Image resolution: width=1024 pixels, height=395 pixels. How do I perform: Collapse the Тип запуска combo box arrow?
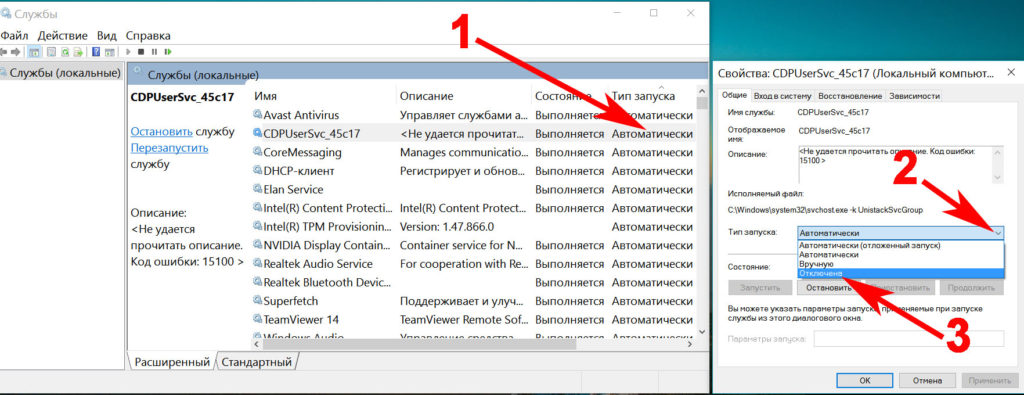(998, 232)
